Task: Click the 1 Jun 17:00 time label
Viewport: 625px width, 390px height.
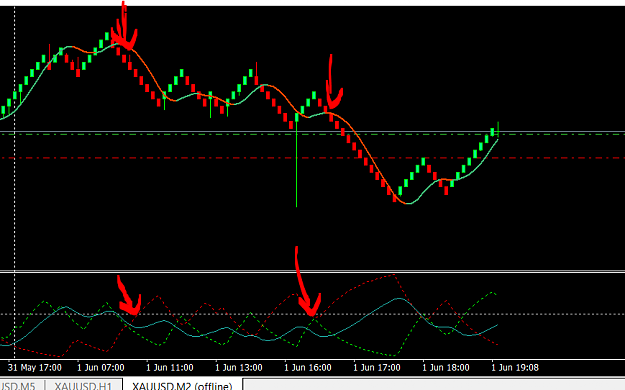Action: click(x=377, y=368)
